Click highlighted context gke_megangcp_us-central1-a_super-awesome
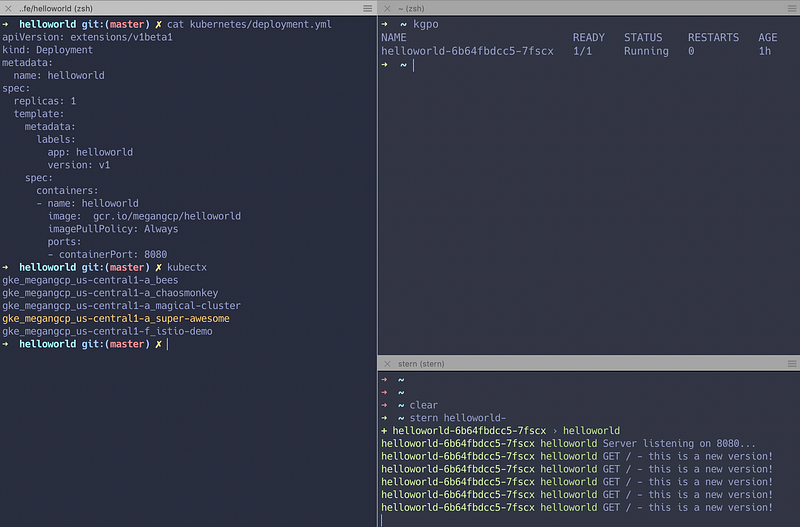The image size is (800, 527). click(x=116, y=318)
